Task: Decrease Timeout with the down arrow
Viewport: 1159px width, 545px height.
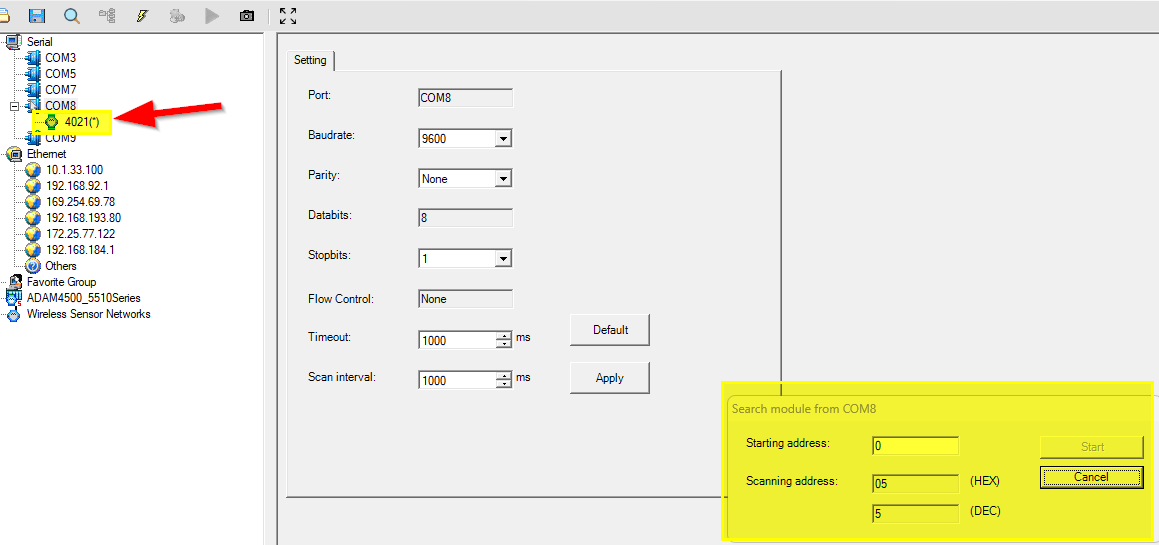Action: tap(504, 344)
